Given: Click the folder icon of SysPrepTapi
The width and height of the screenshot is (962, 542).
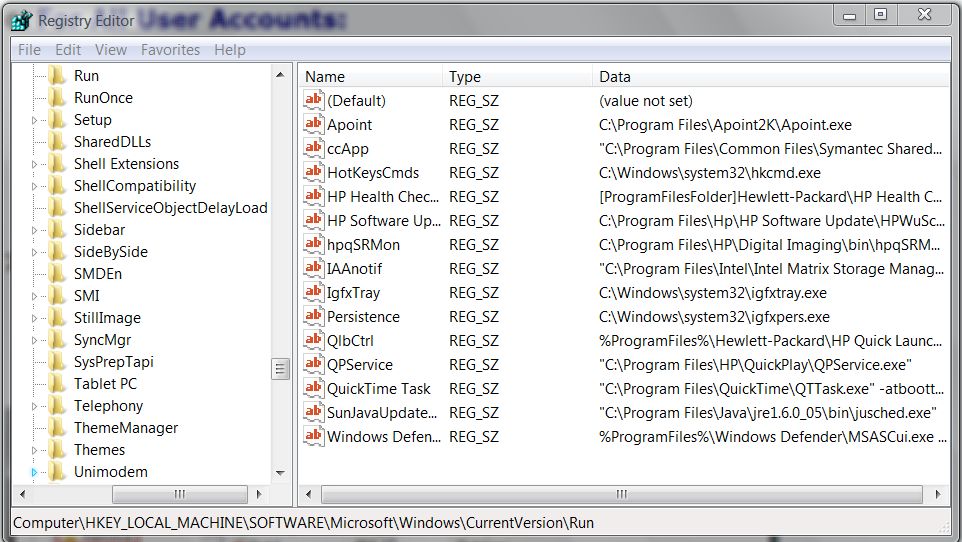Looking at the screenshot, I should (x=57, y=361).
